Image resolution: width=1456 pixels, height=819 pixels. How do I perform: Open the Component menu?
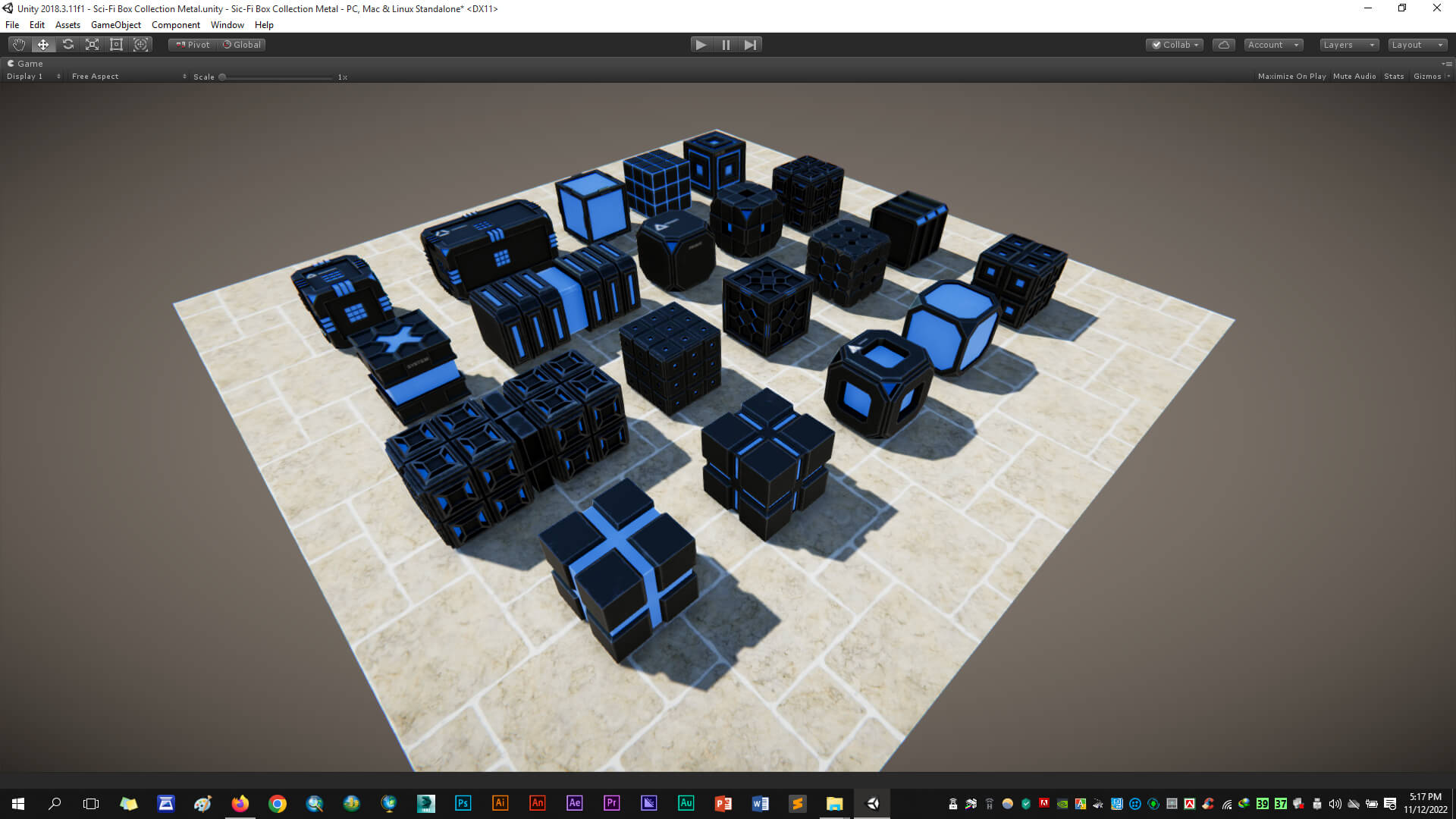175,25
